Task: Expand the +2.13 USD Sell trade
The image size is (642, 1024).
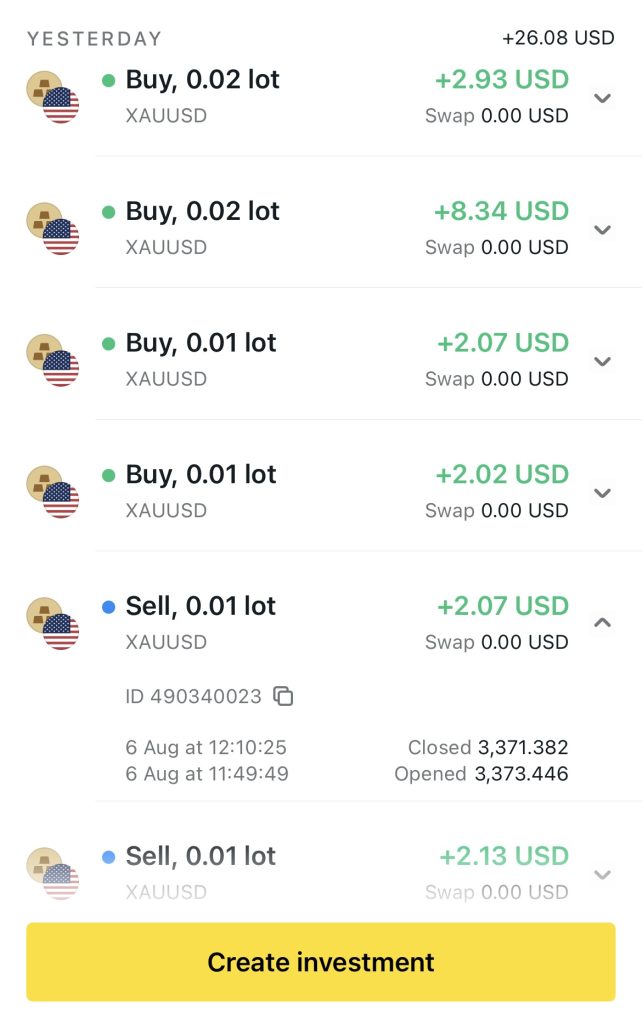Action: click(x=602, y=875)
